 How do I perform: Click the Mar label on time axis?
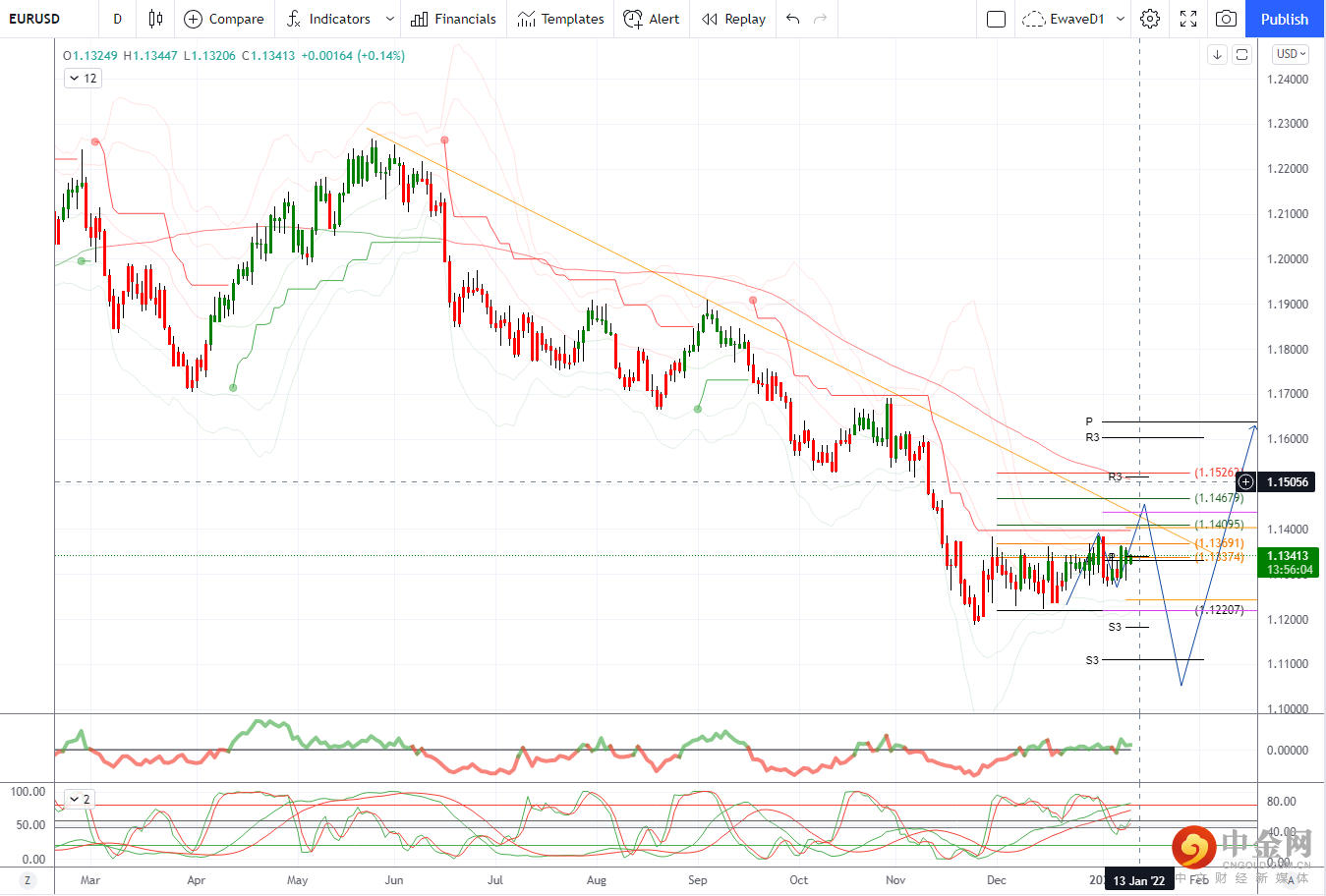90,880
